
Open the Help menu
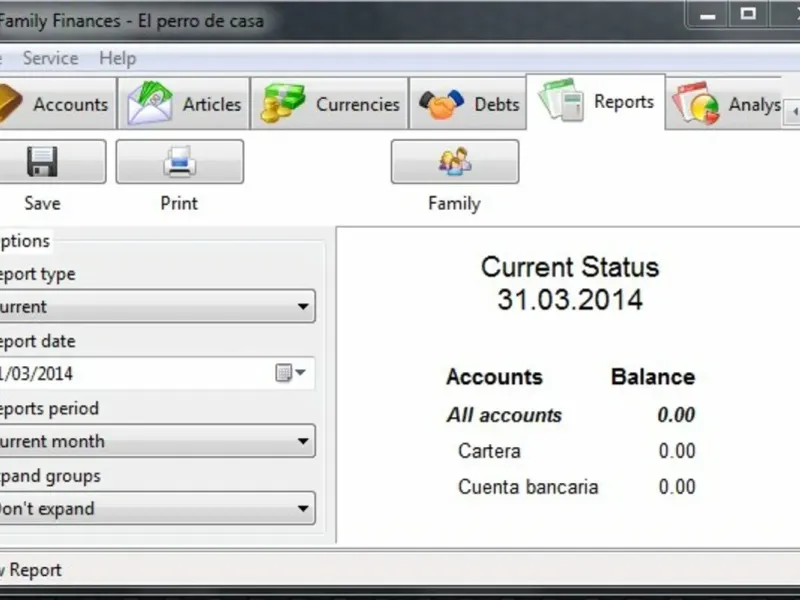pos(118,58)
